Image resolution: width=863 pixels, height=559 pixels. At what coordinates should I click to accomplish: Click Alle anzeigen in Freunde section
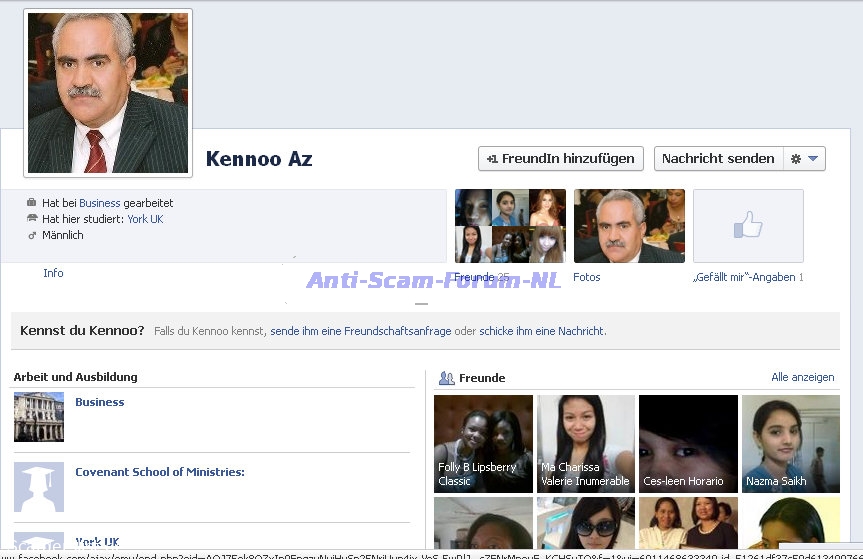(x=802, y=377)
